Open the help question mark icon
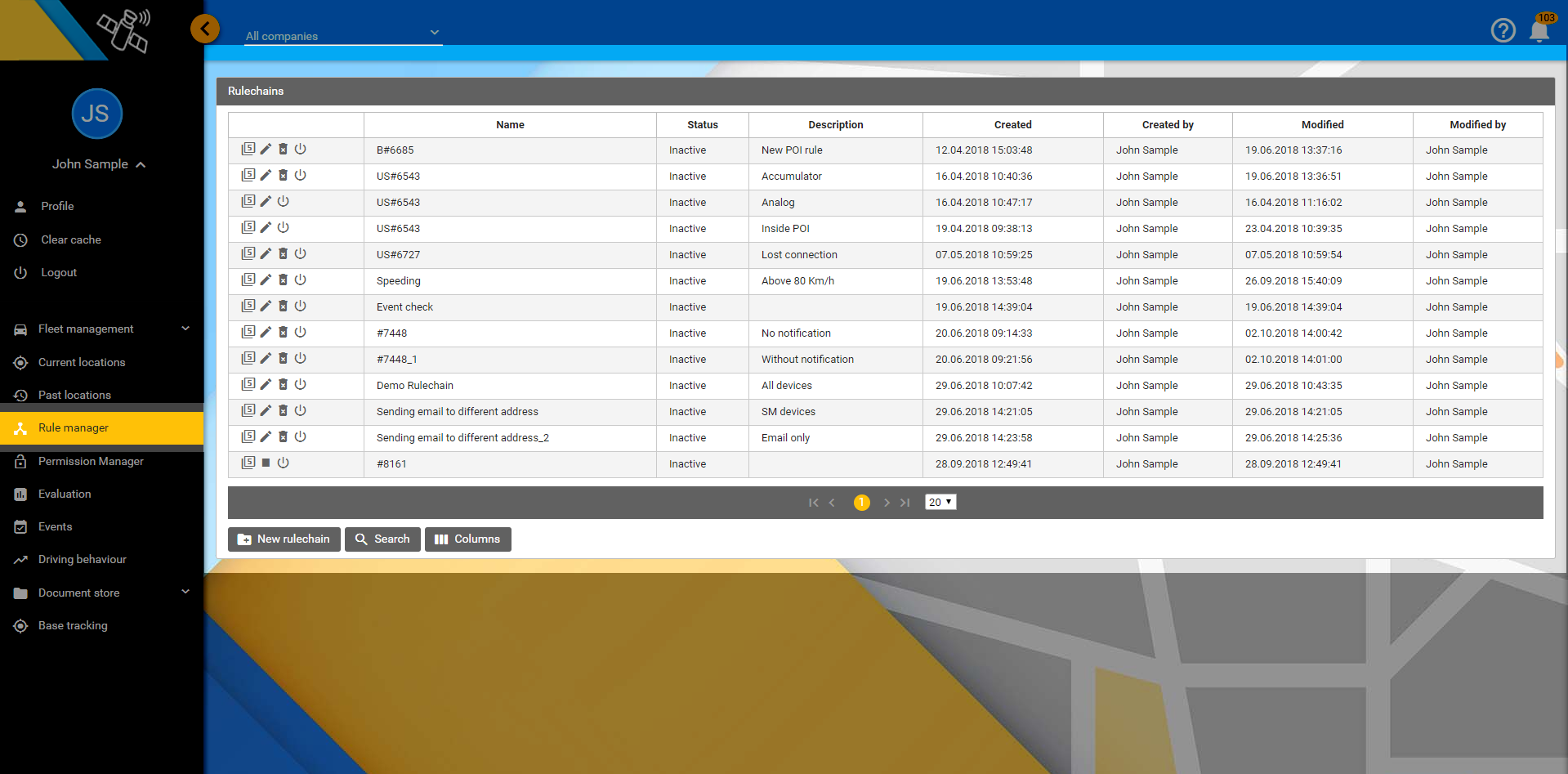Viewport: 1568px width, 774px height. coord(1503,31)
